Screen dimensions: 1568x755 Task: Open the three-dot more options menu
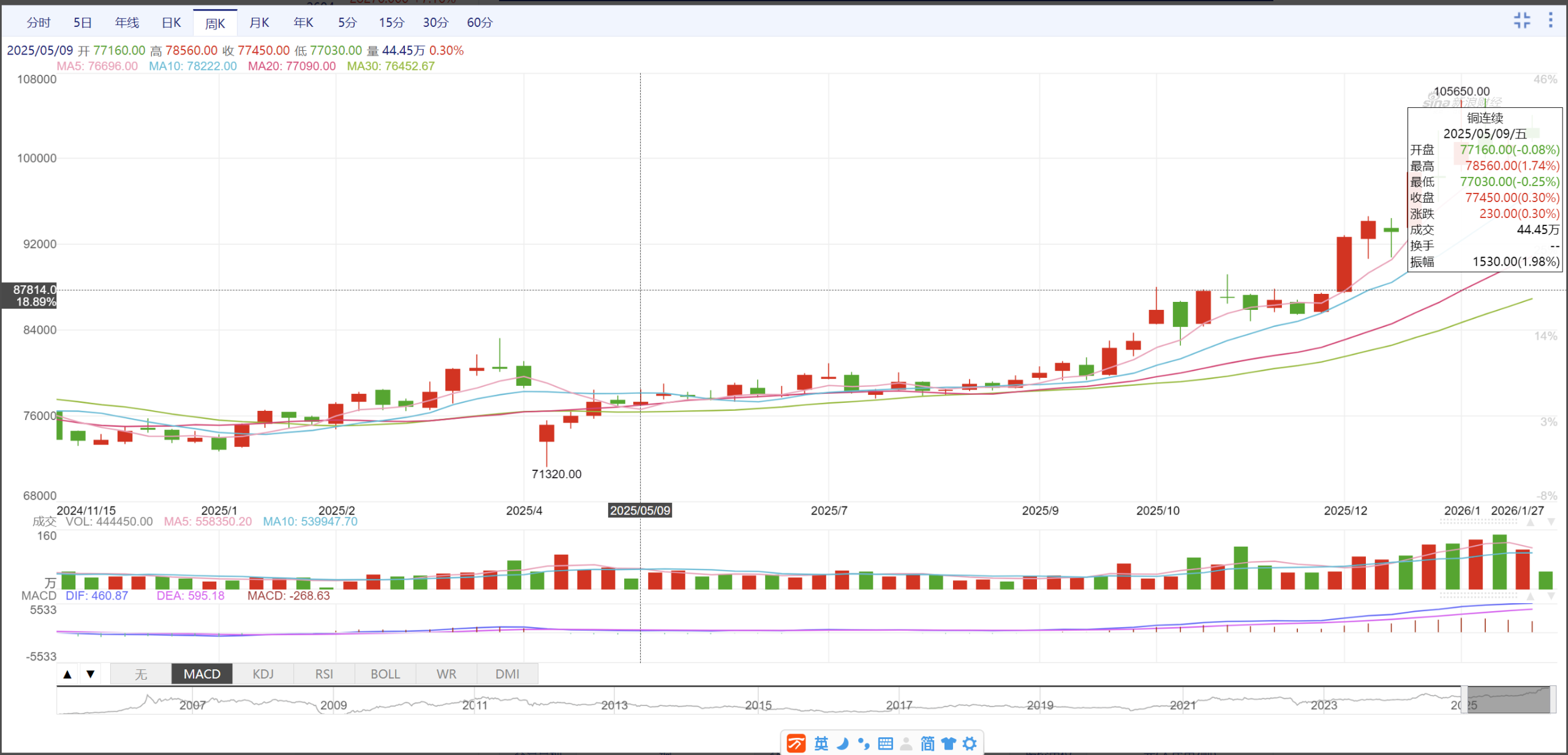tap(1550, 20)
